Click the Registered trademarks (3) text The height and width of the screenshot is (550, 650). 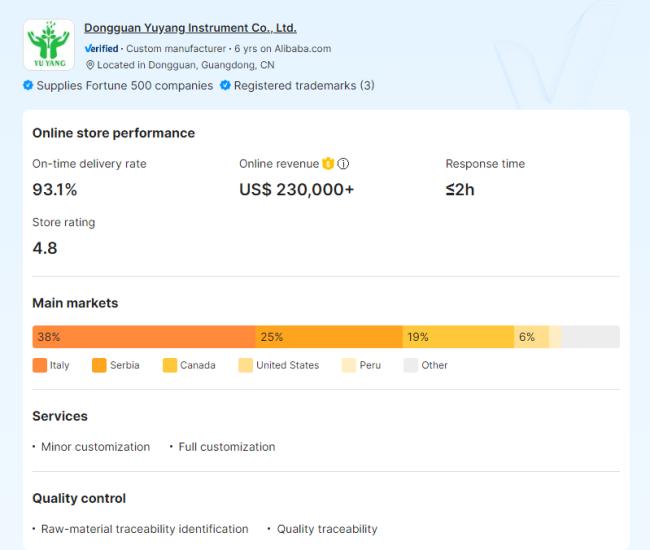(304, 86)
